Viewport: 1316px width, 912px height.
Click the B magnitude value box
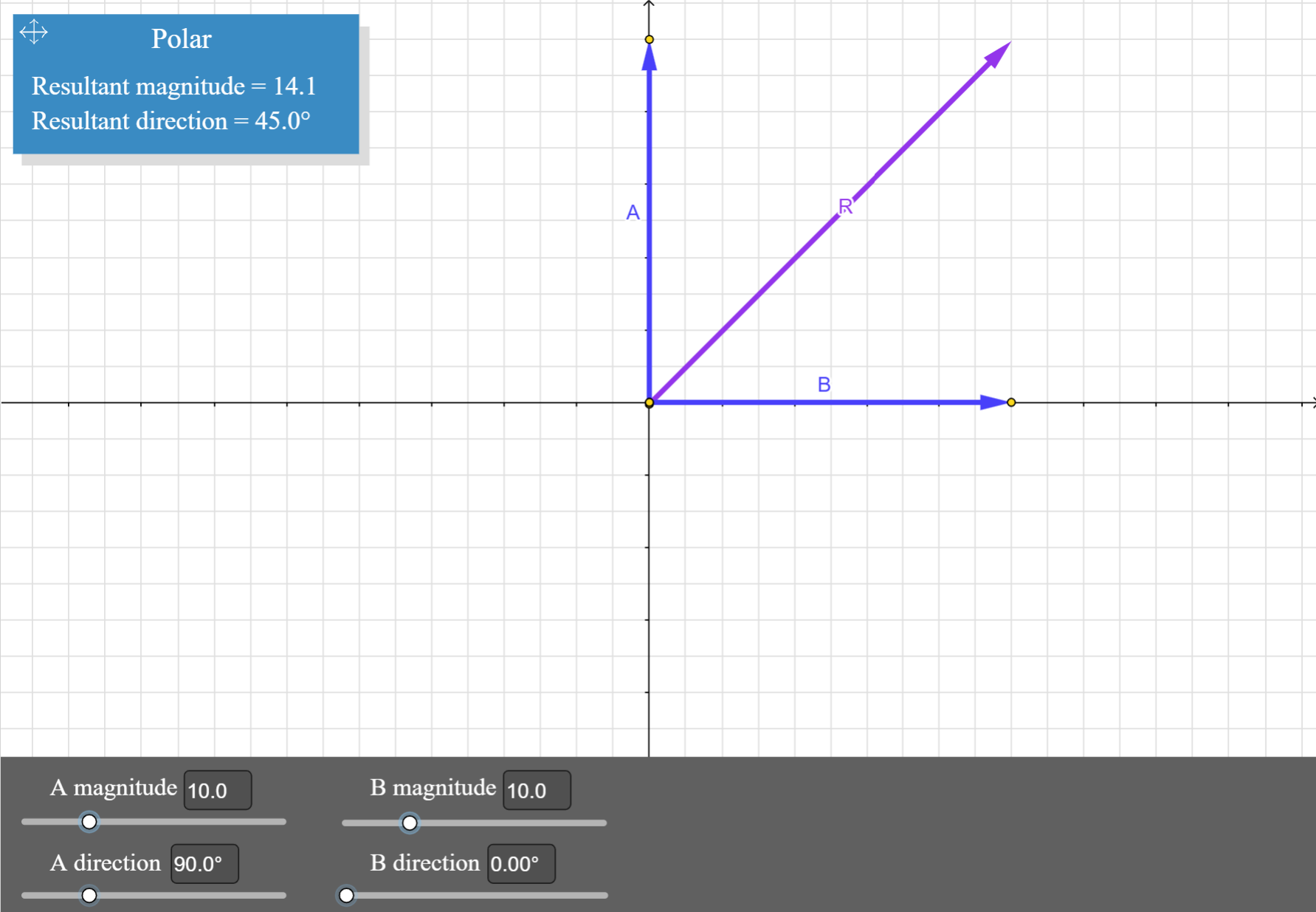click(x=536, y=790)
